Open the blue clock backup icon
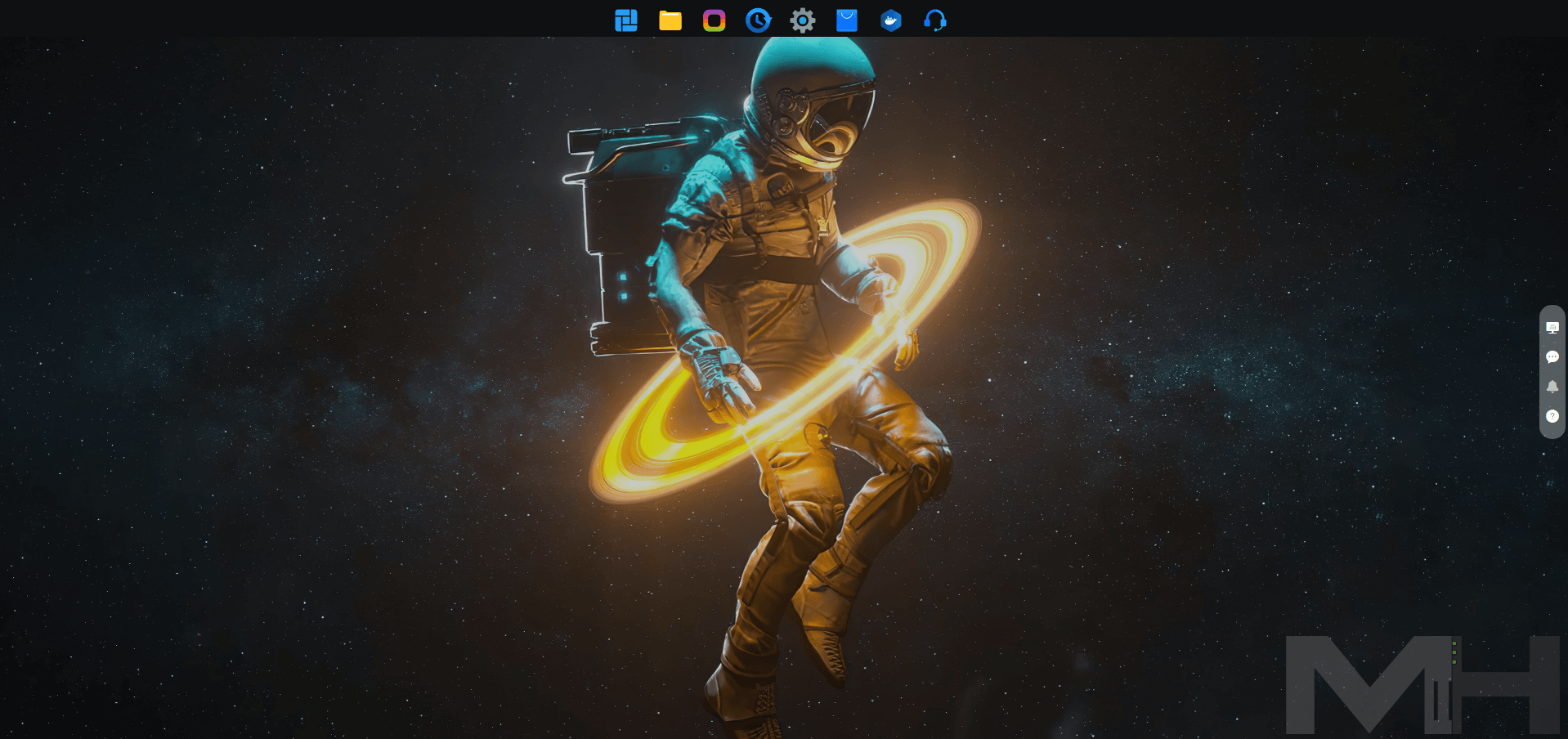 (x=759, y=20)
